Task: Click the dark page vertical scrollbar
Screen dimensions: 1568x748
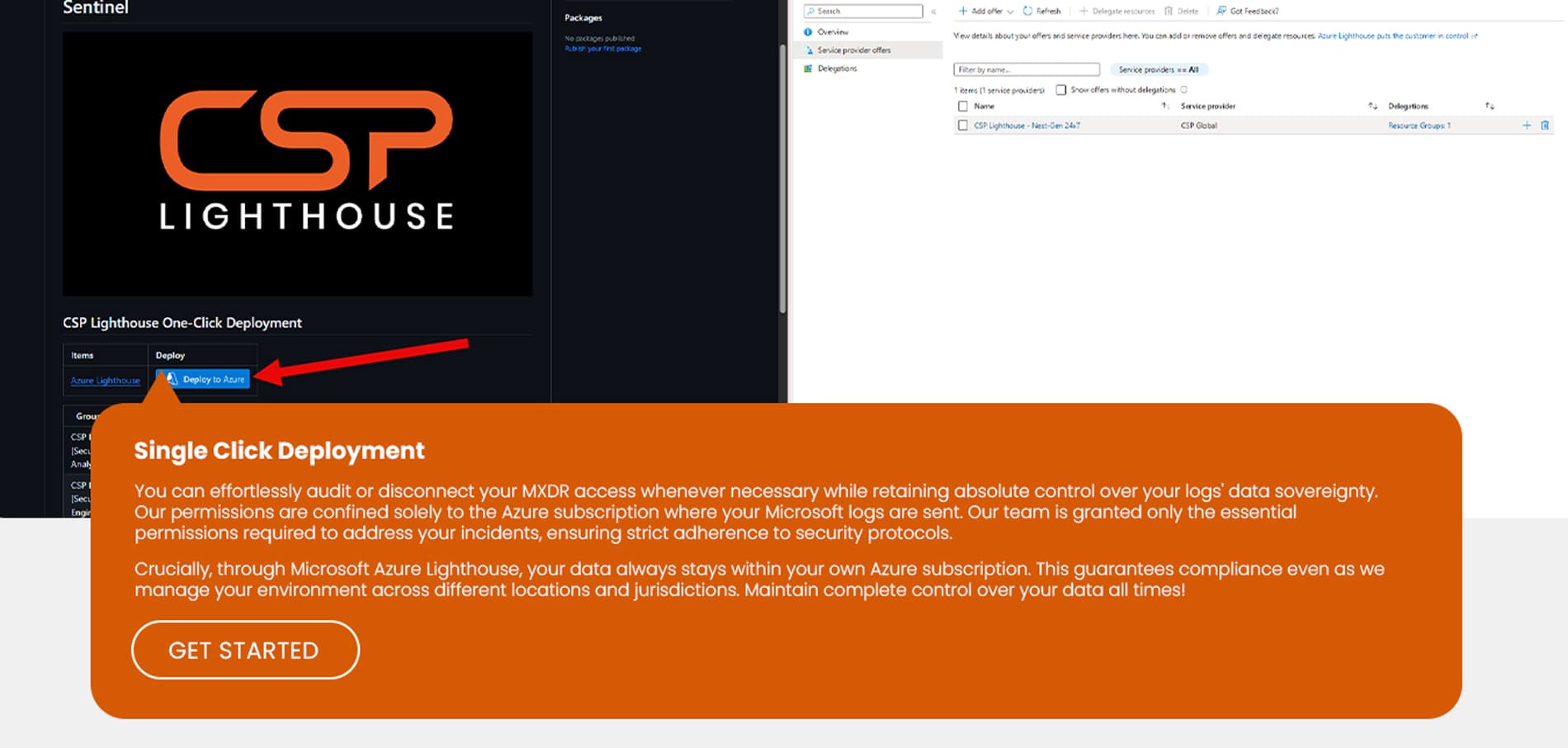Action: point(782,178)
